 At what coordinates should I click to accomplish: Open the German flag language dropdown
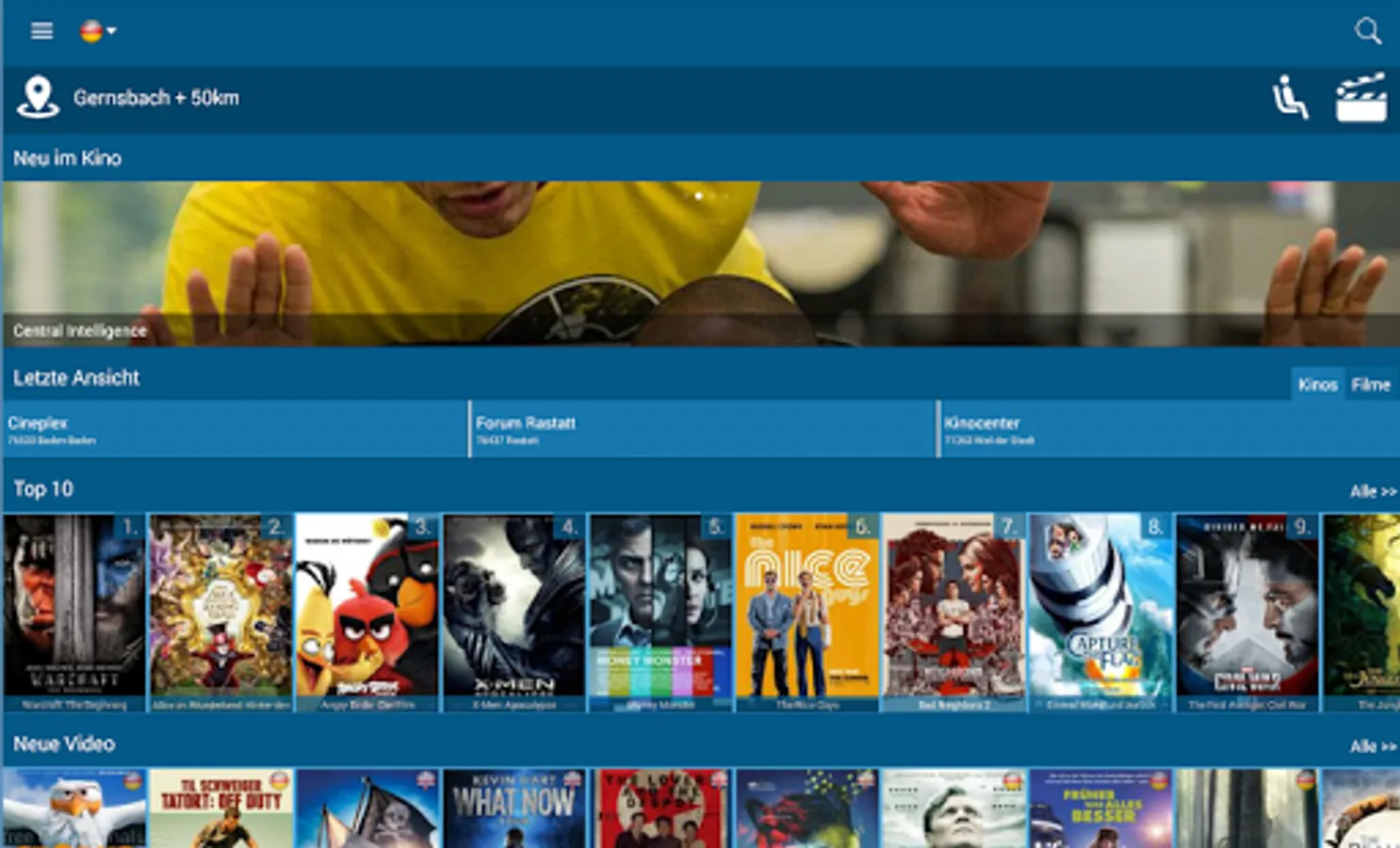[x=98, y=31]
